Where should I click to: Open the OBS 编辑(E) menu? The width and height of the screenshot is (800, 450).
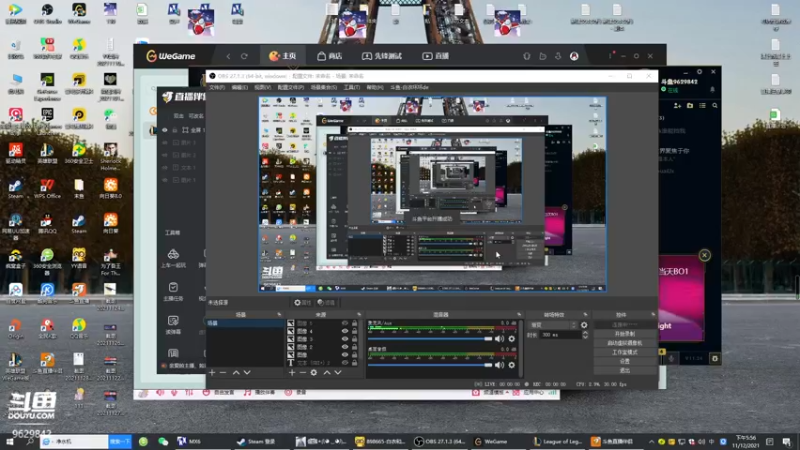240,88
